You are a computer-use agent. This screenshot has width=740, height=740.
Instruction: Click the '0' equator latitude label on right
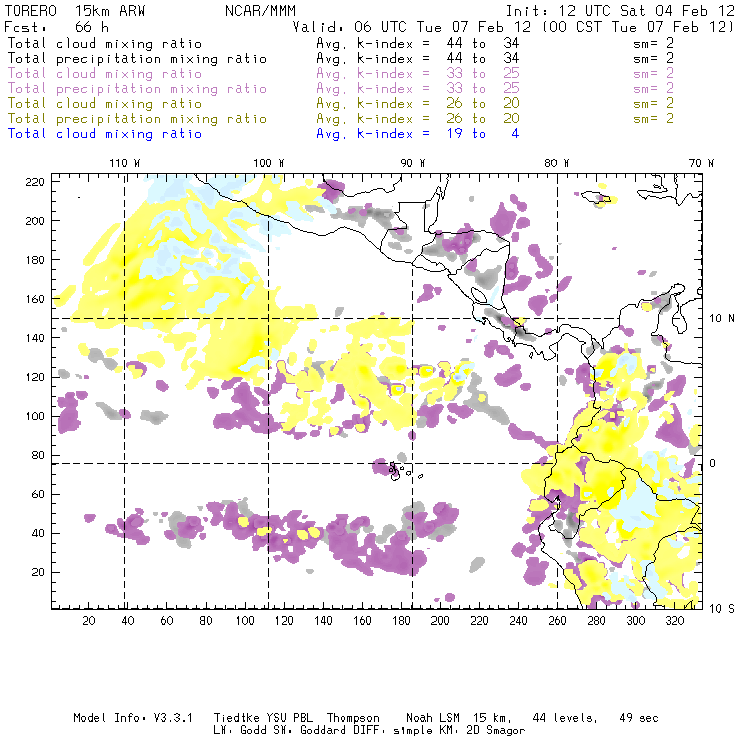713,463
